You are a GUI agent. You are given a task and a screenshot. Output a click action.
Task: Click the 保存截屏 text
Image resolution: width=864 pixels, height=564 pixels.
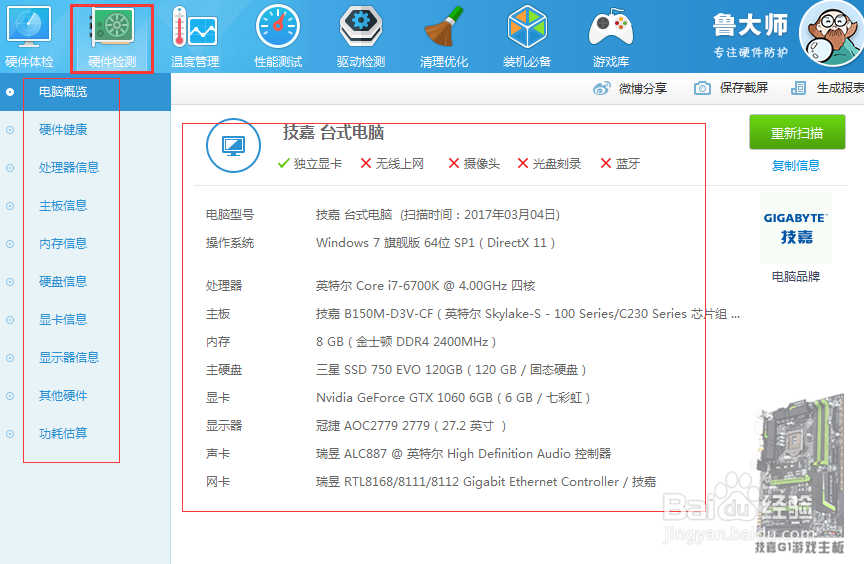tap(743, 88)
